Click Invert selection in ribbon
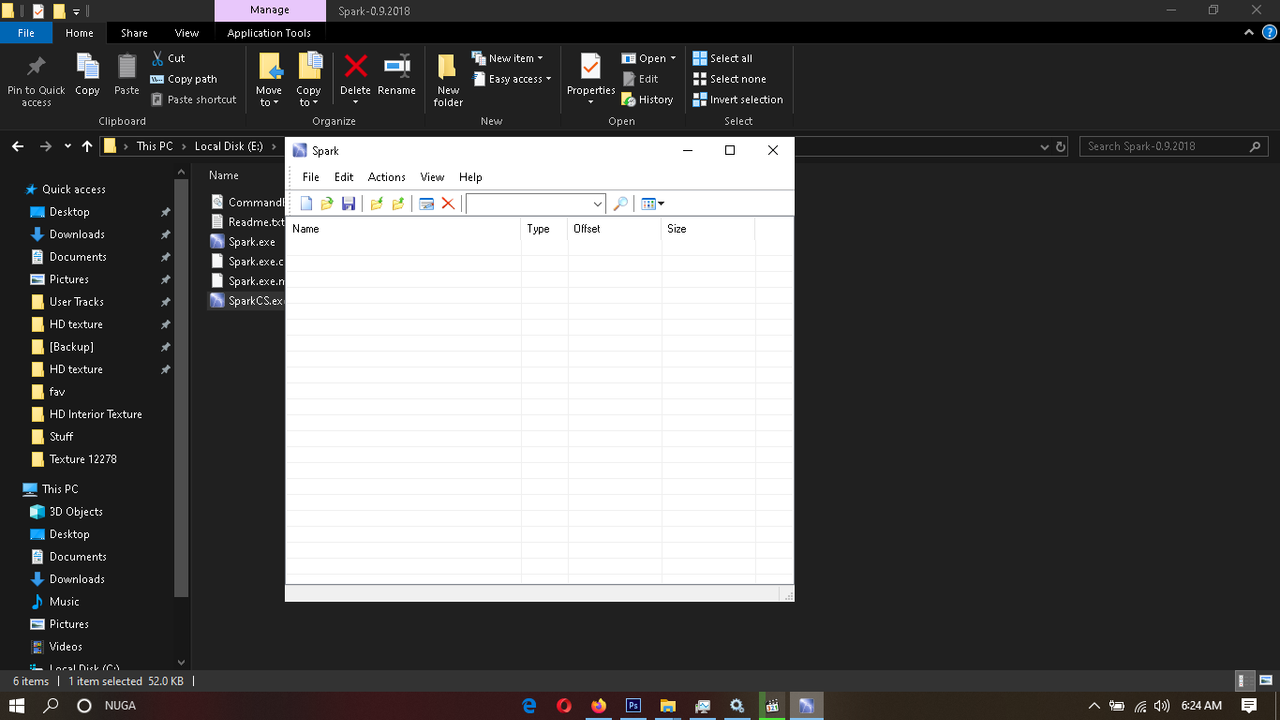1280x720 pixels. [738, 100]
